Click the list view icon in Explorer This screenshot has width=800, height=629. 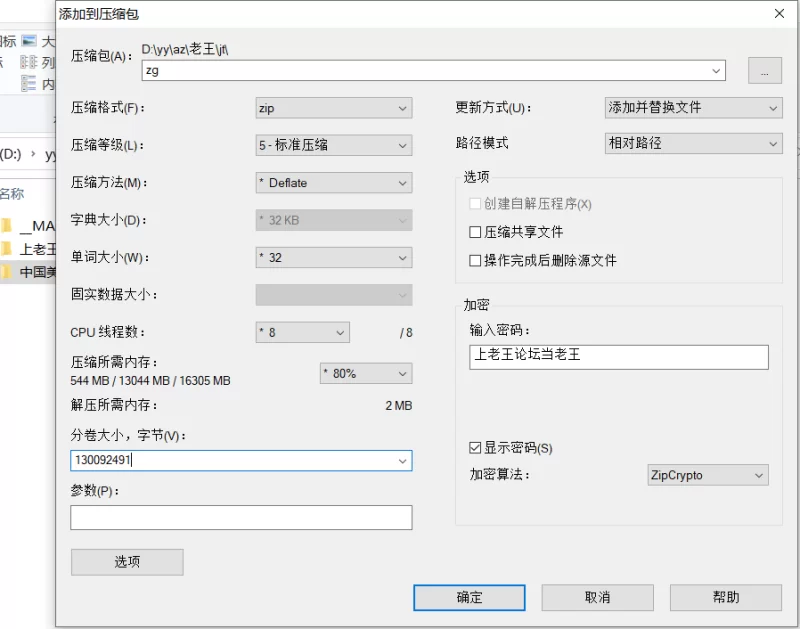(38, 62)
